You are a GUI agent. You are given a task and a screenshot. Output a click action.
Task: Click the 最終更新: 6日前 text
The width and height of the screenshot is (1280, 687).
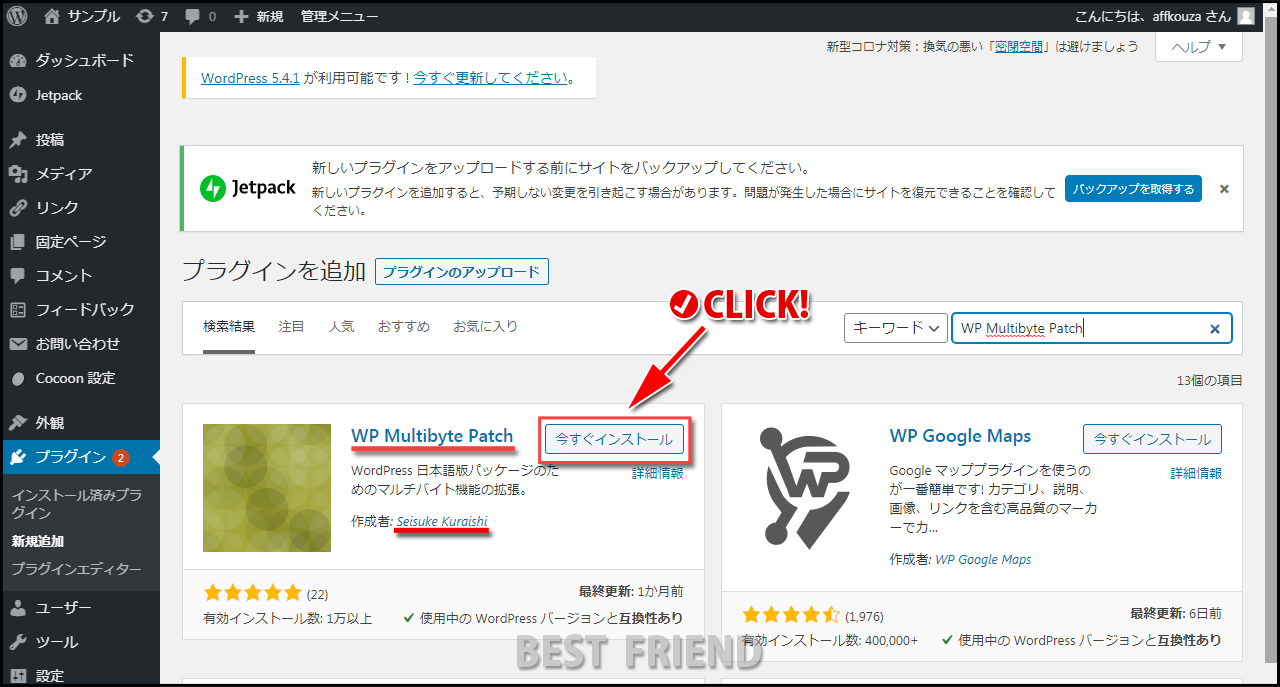tap(1176, 613)
